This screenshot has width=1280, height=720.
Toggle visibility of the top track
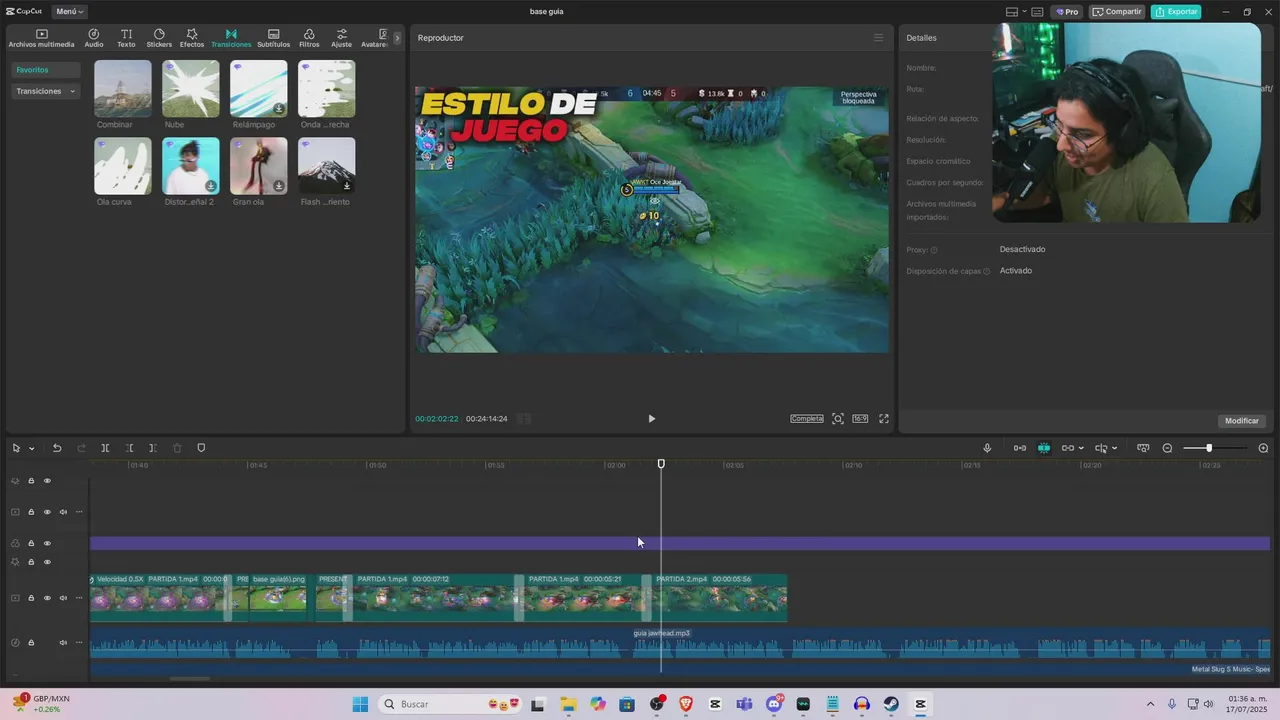[x=47, y=481]
